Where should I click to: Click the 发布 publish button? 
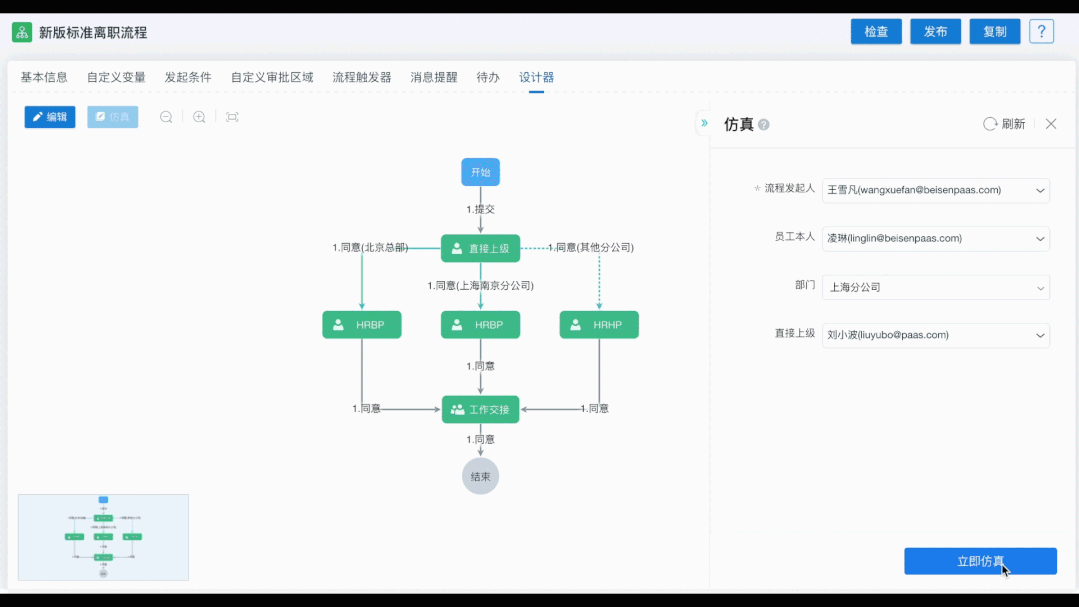[x=935, y=32]
